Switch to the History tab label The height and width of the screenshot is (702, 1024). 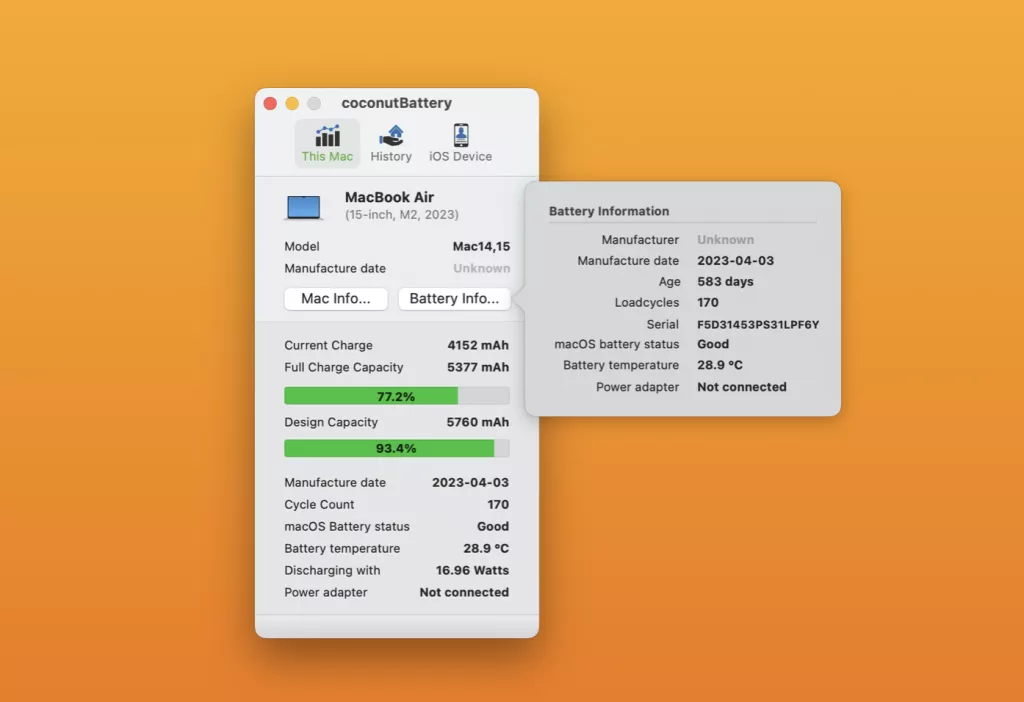(x=391, y=157)
